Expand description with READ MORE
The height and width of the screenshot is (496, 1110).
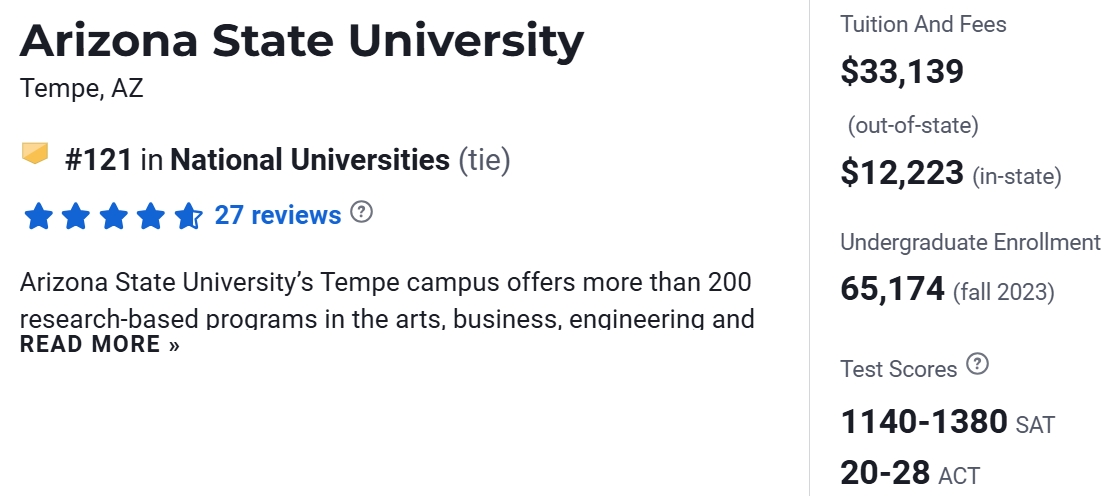[100, 345]
